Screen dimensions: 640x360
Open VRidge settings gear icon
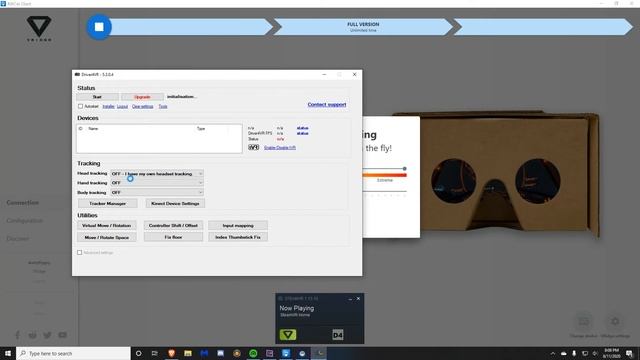click(x=615, y=322)
